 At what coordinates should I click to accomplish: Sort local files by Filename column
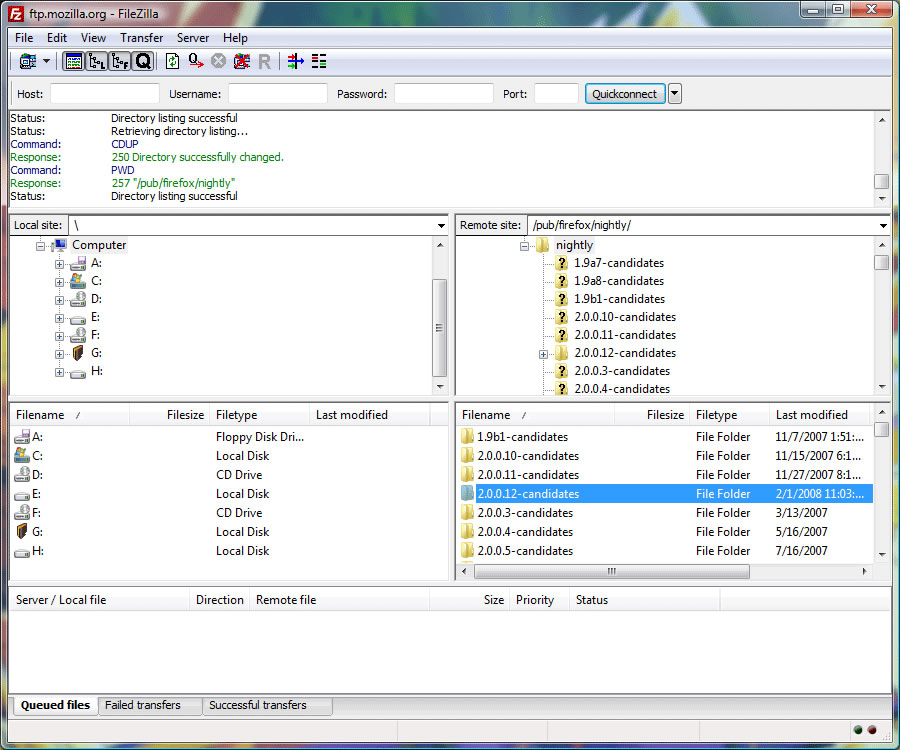[x=70, y=415]
